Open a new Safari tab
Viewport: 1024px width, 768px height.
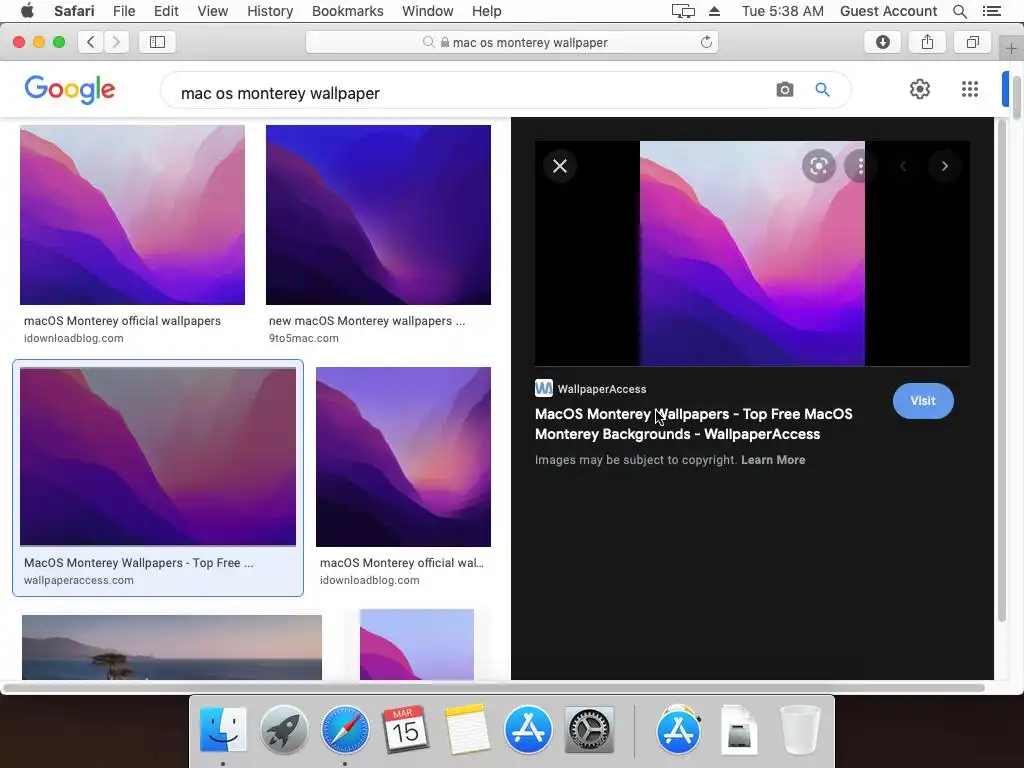(x=1011, y=48)
